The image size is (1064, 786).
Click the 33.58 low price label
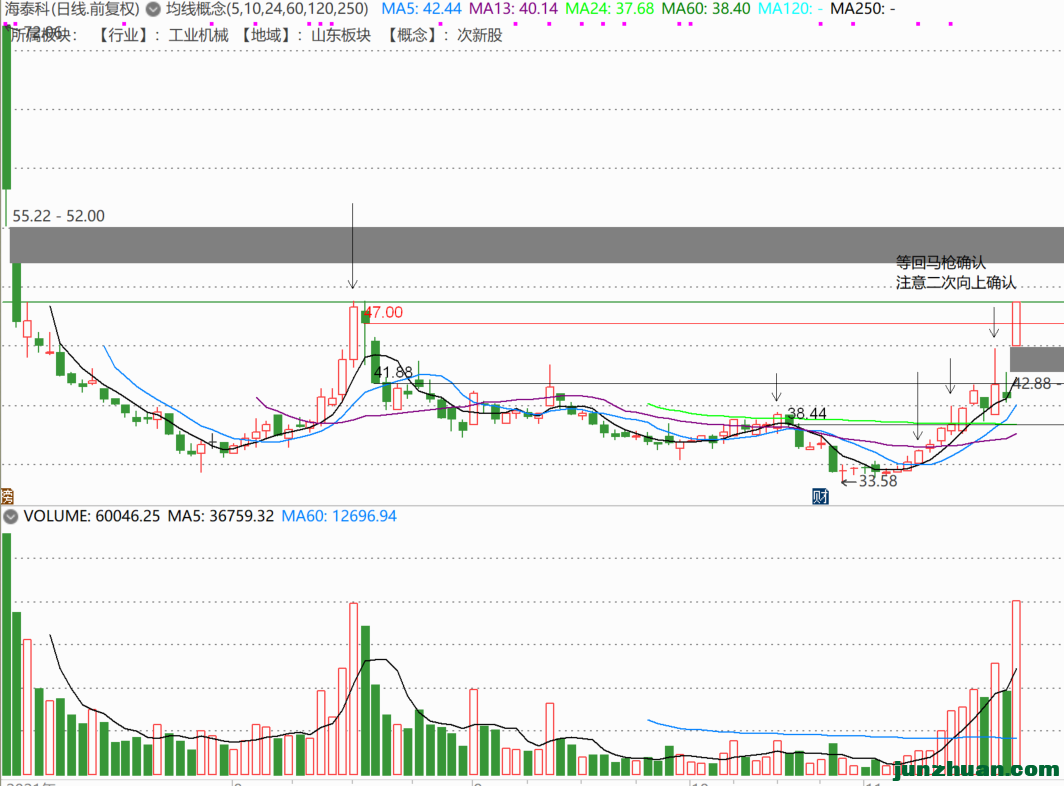click(x=878, y=481)
